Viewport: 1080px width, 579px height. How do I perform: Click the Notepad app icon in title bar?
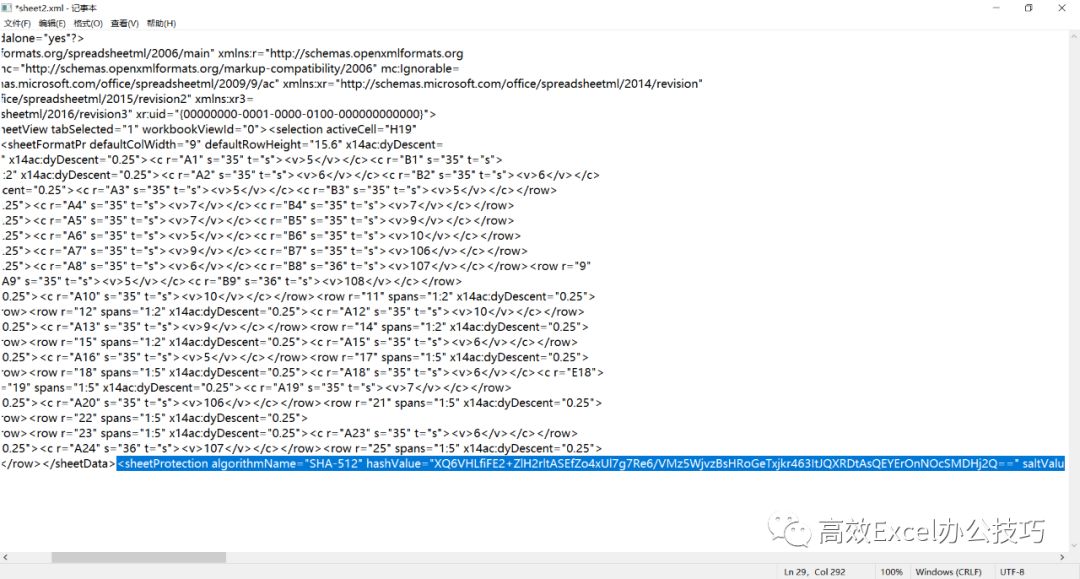(x=7, y=7)
